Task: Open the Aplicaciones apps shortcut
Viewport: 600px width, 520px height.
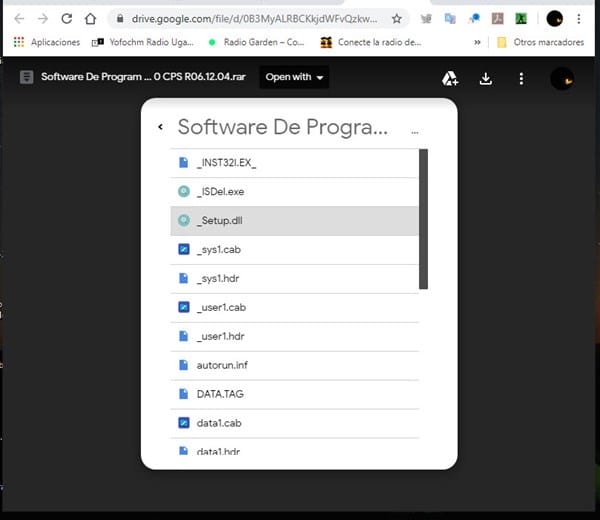Action: 47,42
